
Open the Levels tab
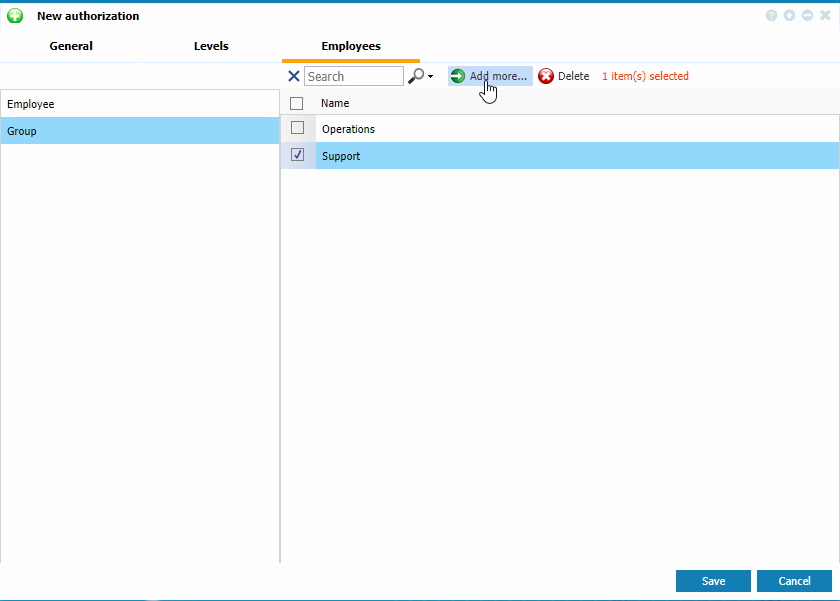(x=211, y=46)
